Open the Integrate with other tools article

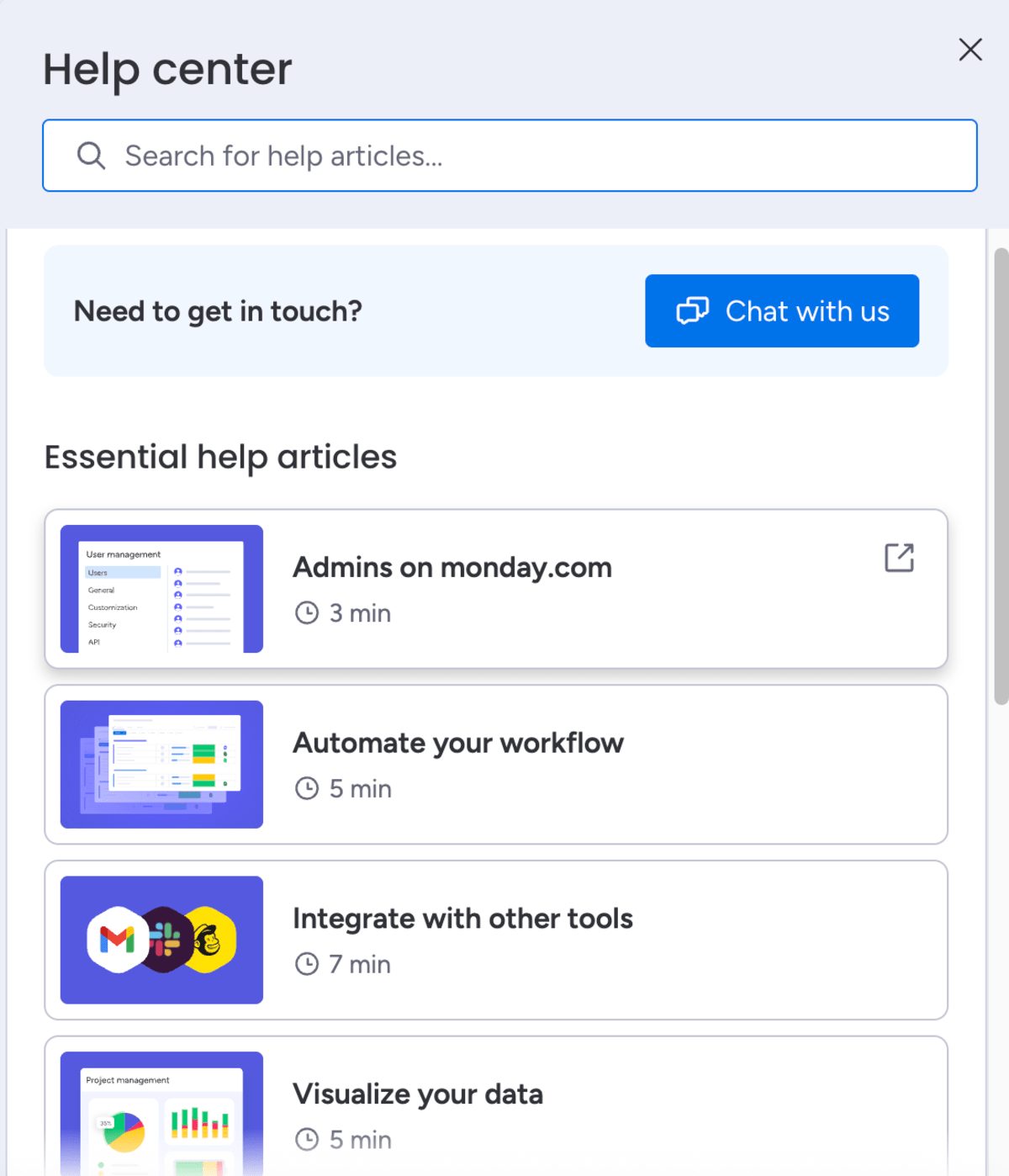[x=462, y=918]
